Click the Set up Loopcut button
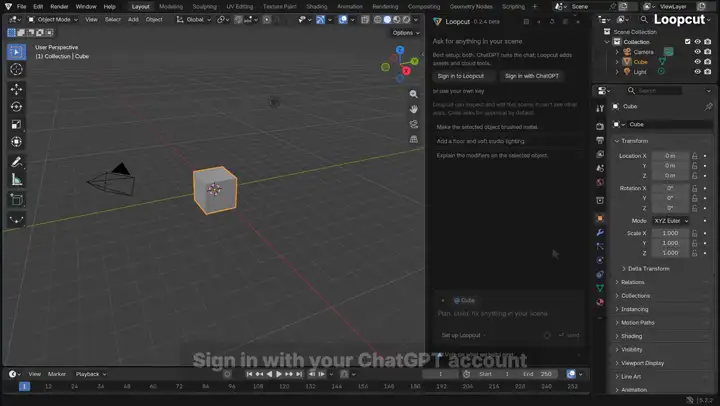The width and height of the screenshot is (720, 406). (463, 336)
